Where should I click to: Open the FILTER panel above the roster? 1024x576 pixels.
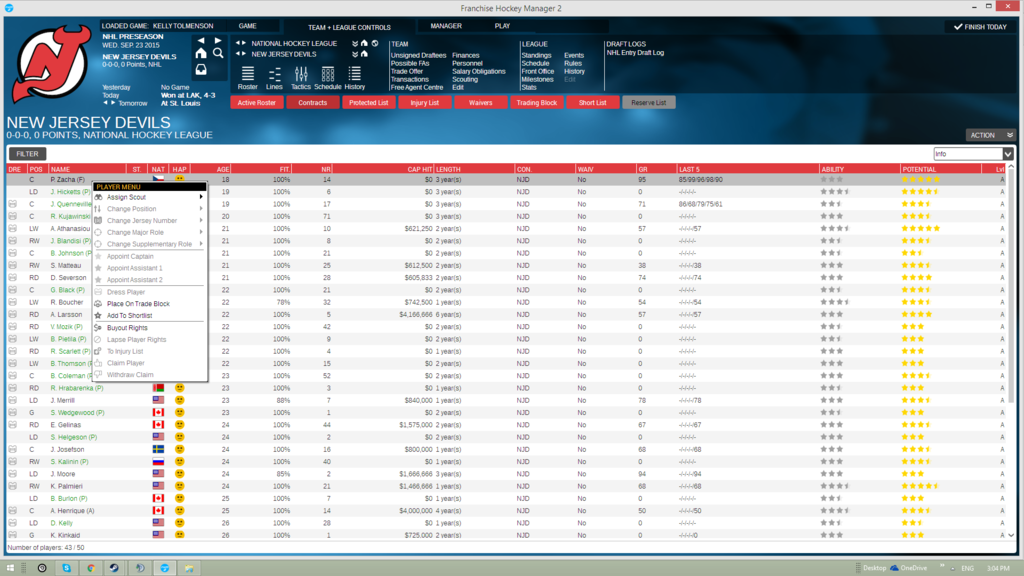pyautogui.click(x=27, y=154)
